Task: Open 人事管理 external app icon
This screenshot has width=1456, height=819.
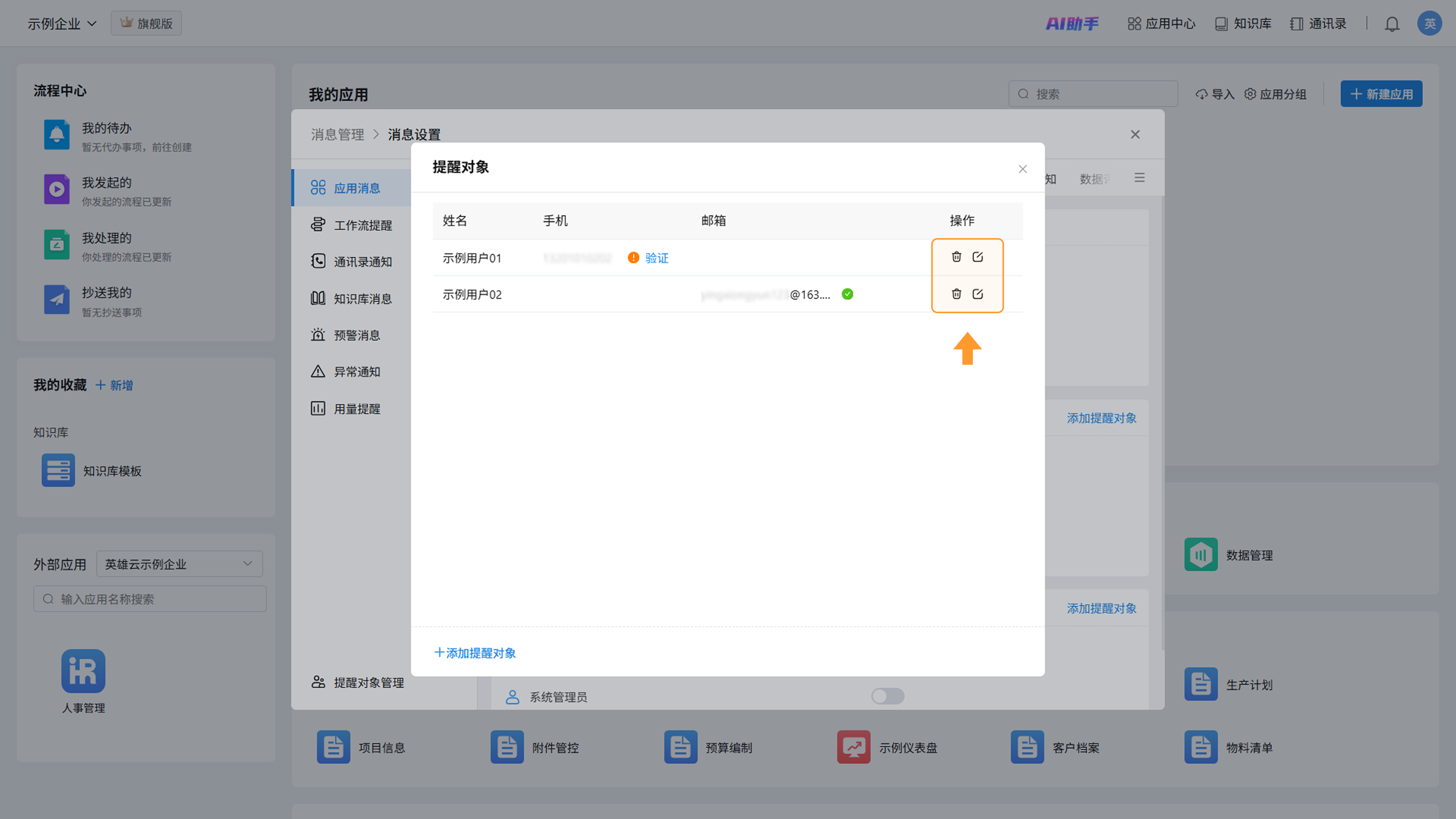Action: point(83,671)
